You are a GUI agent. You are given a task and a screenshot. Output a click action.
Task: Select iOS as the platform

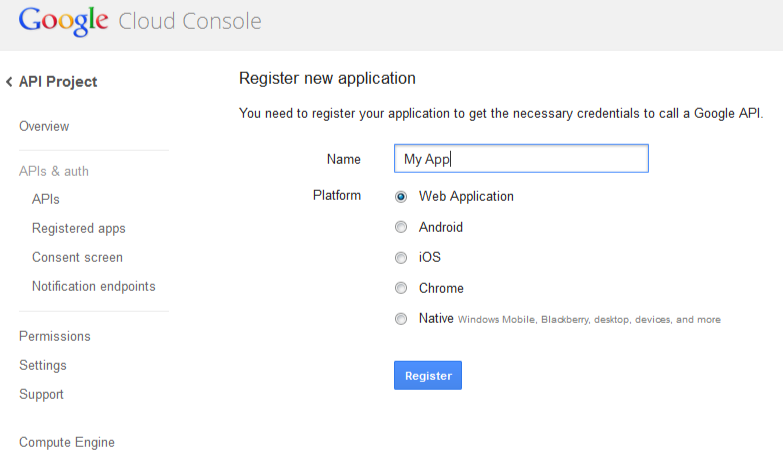(400, 258)
